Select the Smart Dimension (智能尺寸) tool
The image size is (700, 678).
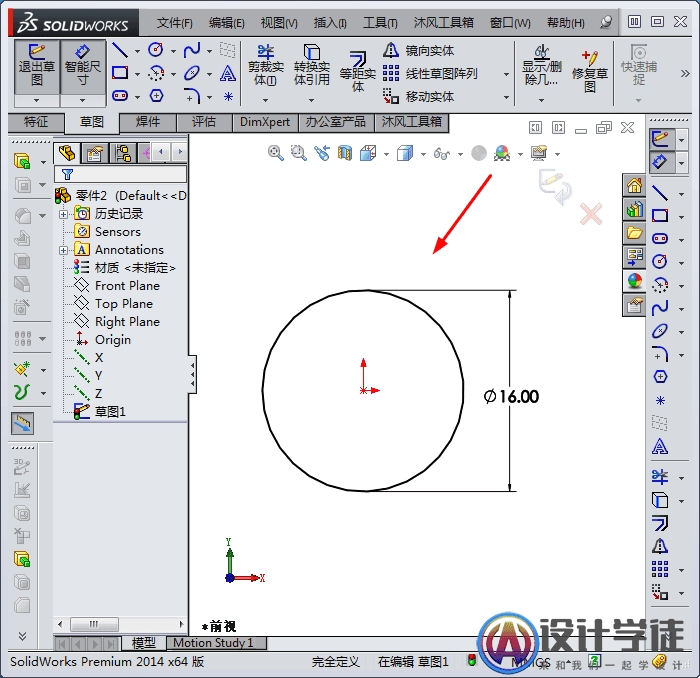pos(83,67)
